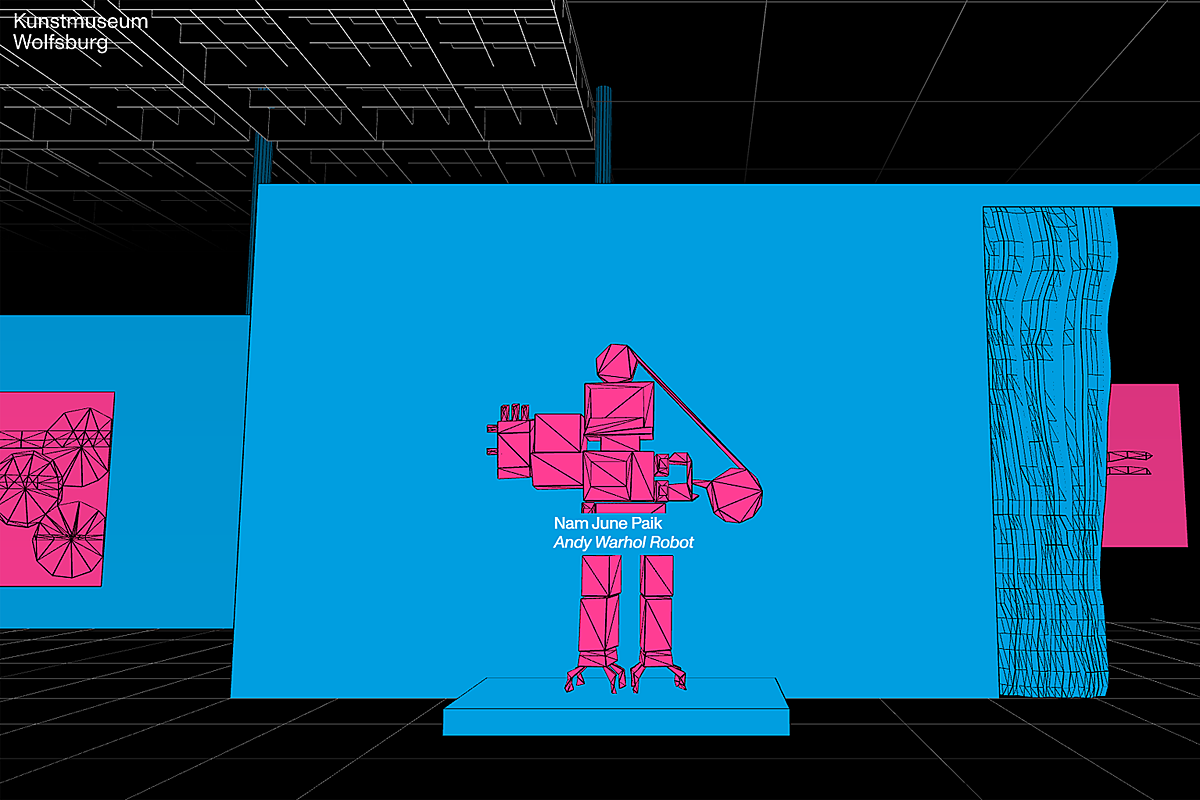
Task: Click the Kunstmuseum Wolfsburg logo
Action: (x=80, y=32)
